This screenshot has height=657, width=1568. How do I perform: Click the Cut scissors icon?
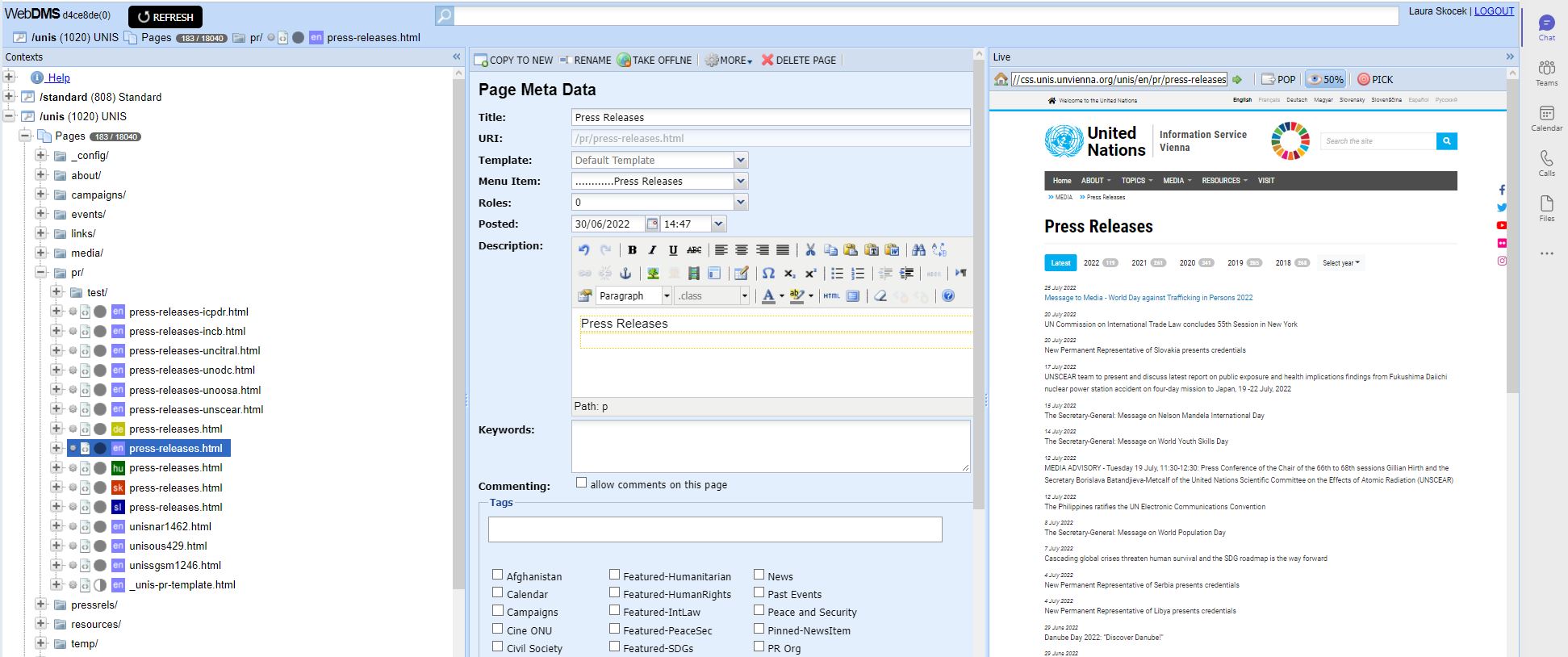tap(810, 250)
